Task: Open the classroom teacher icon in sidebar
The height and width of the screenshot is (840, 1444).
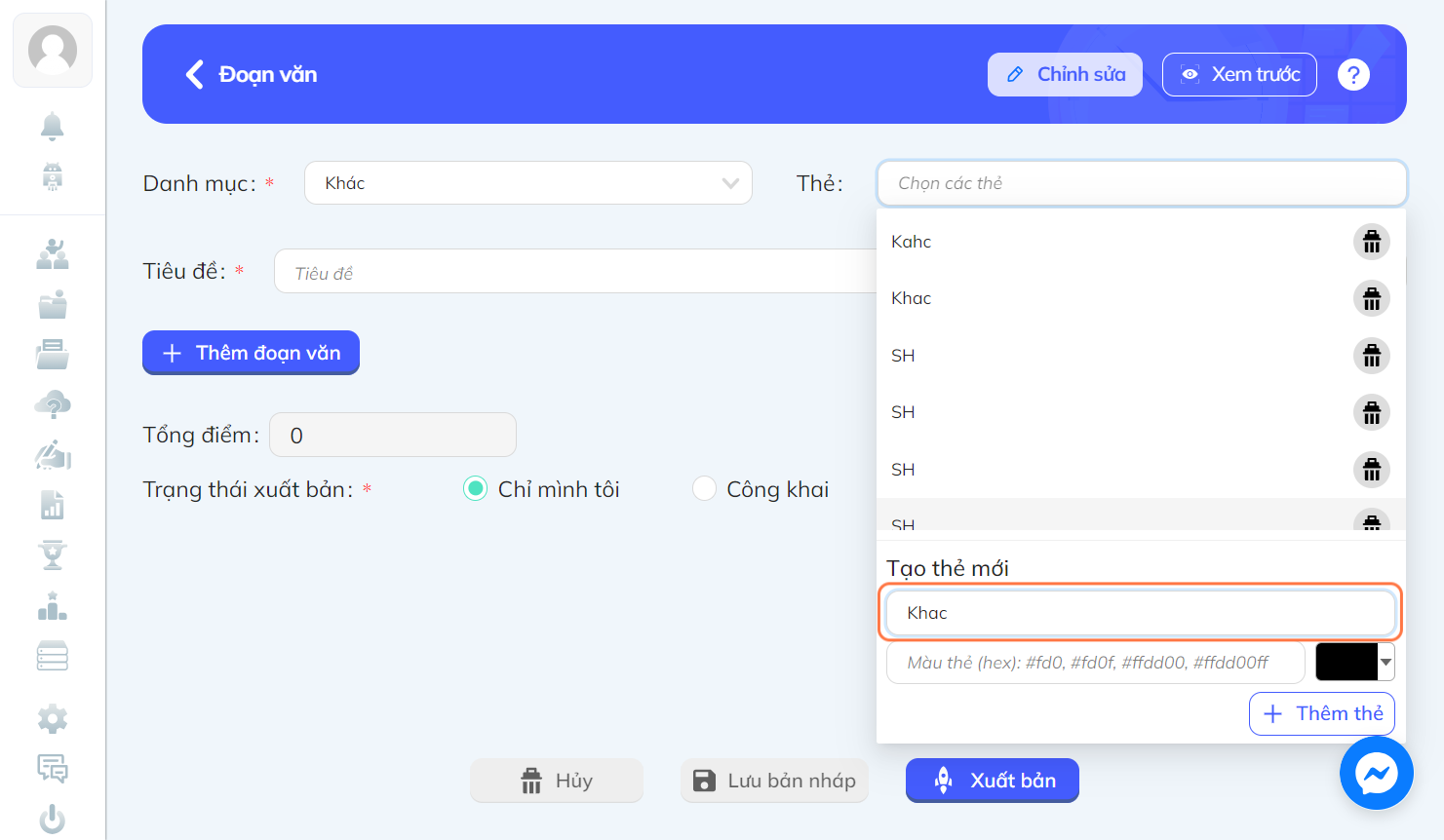Action: tap(53, 254)
